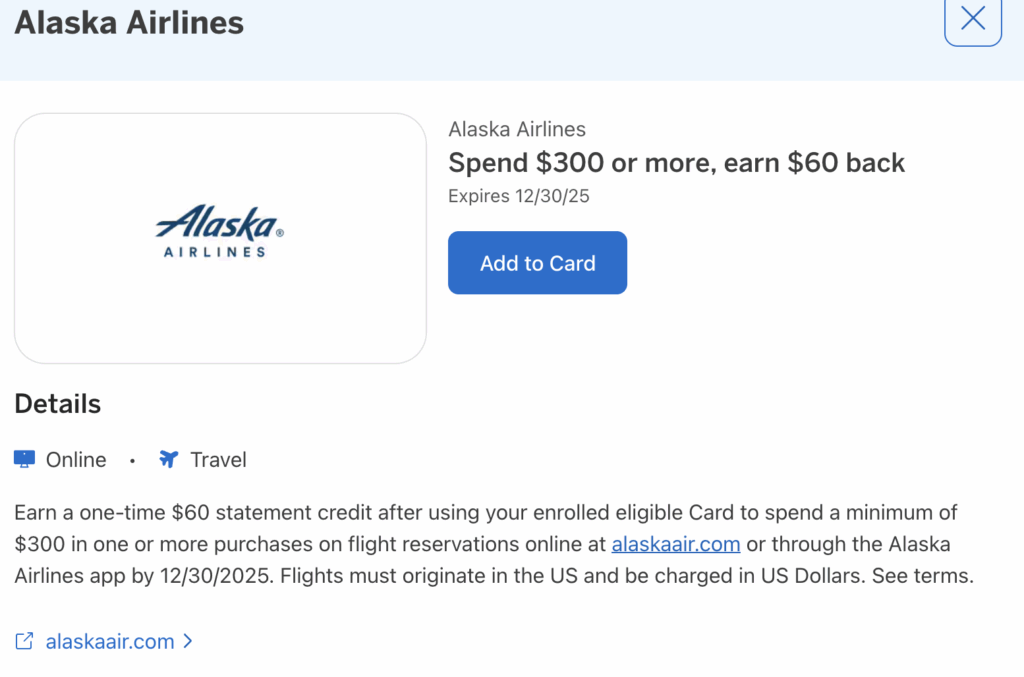
Task: Click the Alaska Airlines logo on the offer card
Action: tap(220, 236)
